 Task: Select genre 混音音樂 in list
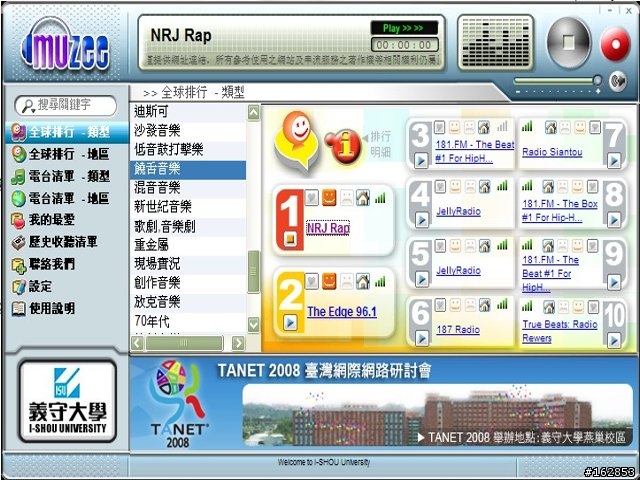pos(188,188)
